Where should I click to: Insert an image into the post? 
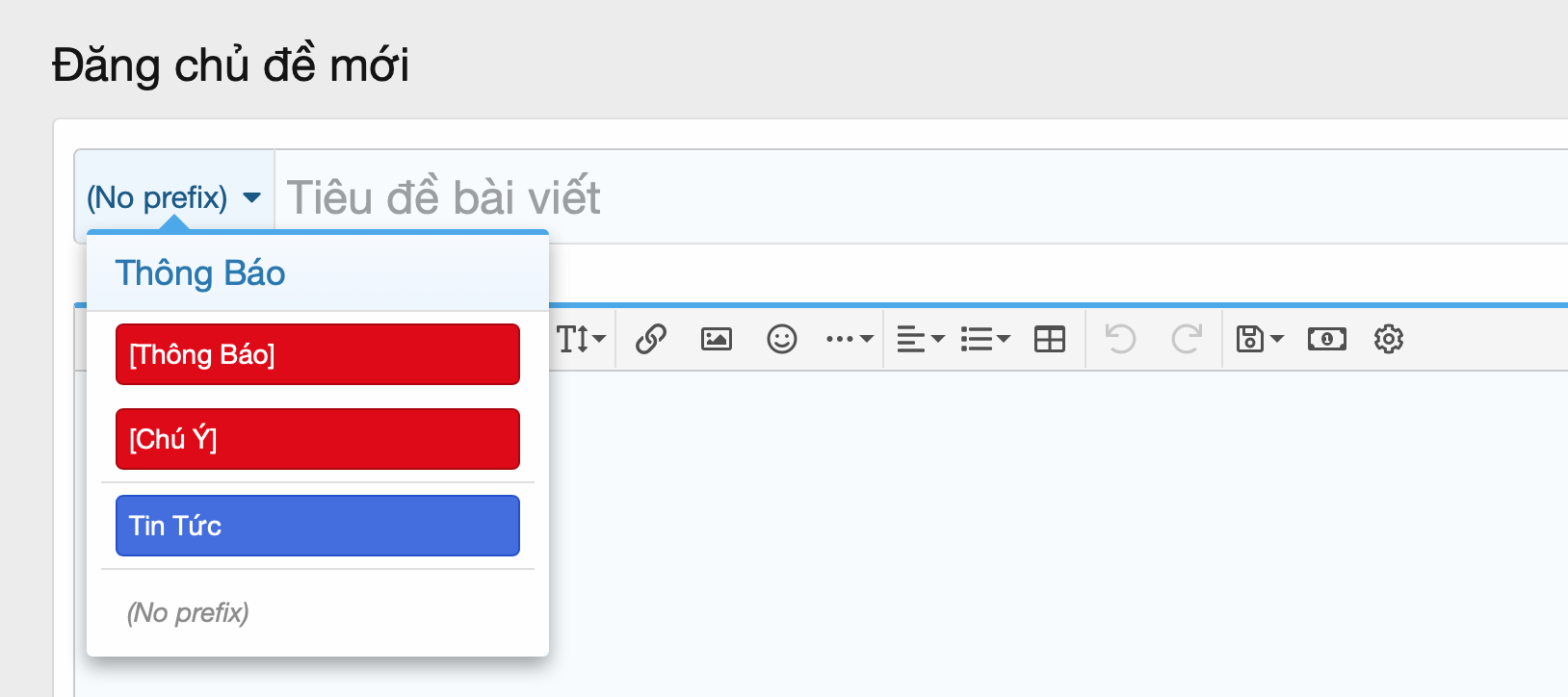[716, 339]
